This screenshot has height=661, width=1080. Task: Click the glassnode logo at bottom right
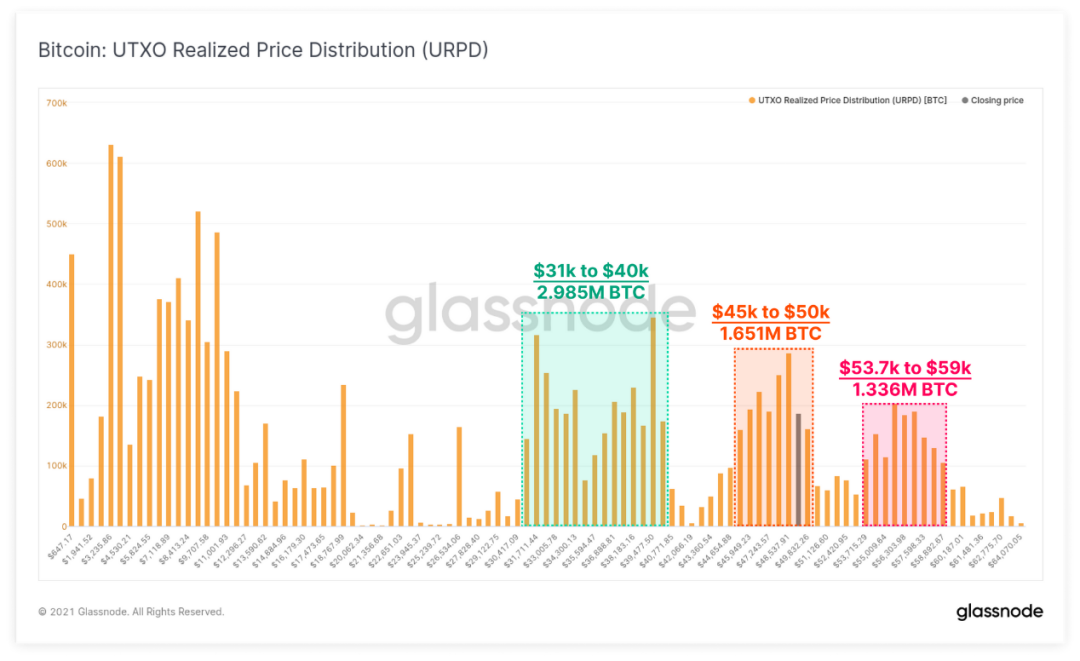[999, 611]
